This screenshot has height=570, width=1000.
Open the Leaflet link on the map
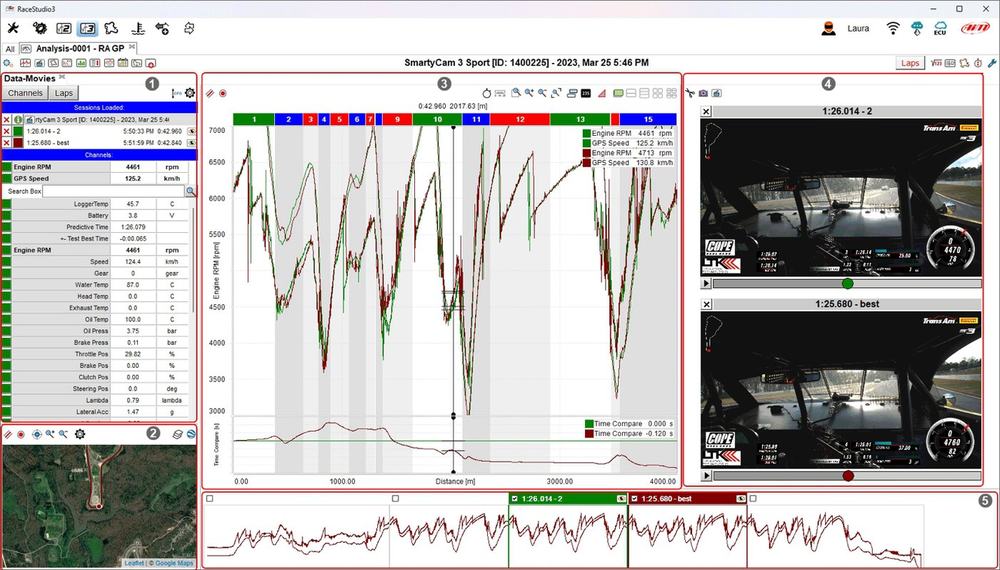coord(134,563)
